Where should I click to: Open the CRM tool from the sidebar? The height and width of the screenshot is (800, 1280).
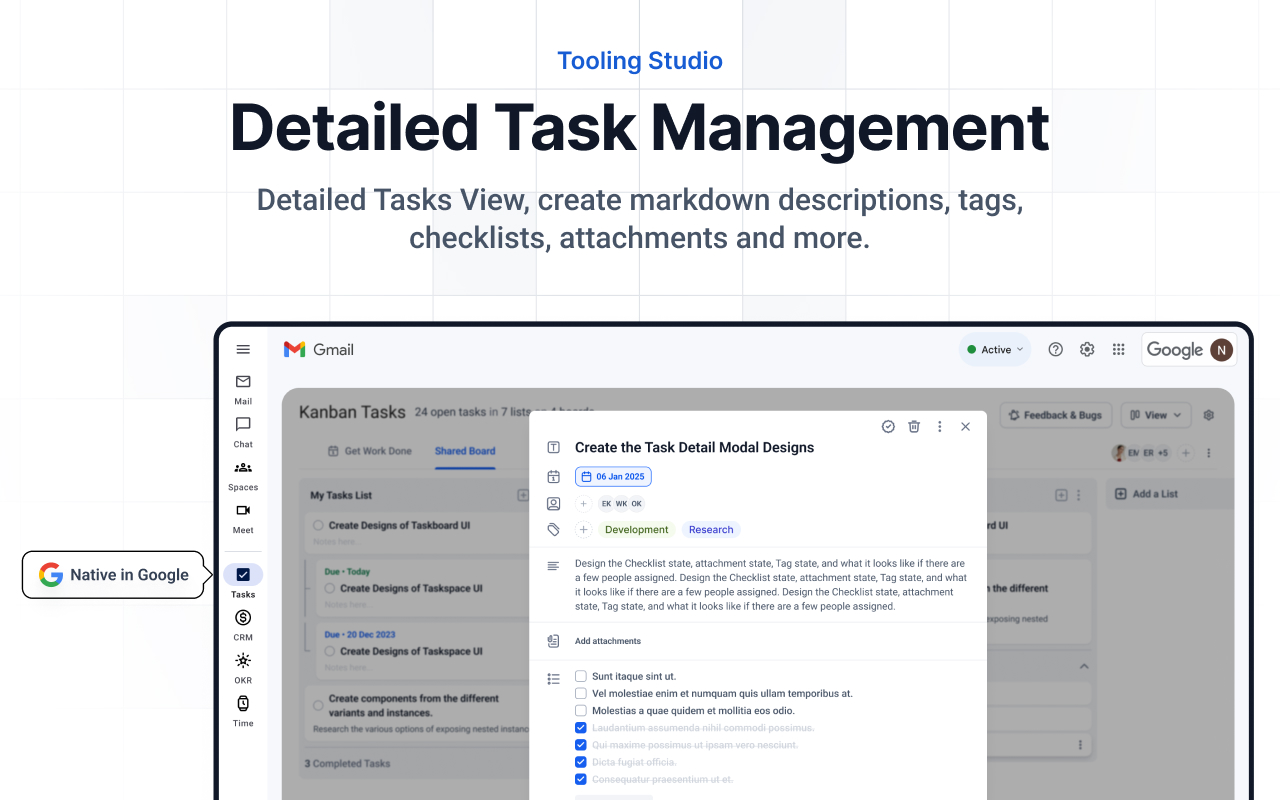(243, 618)
